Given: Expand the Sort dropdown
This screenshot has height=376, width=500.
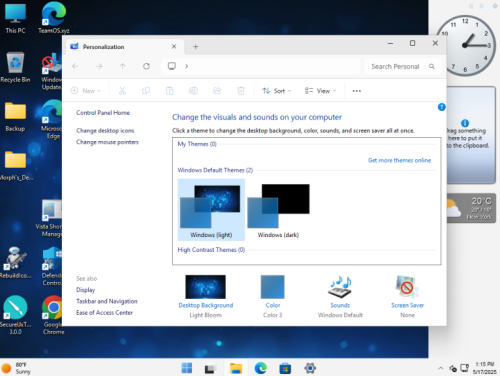Looking at the screenshot, I should coord(277,91).
